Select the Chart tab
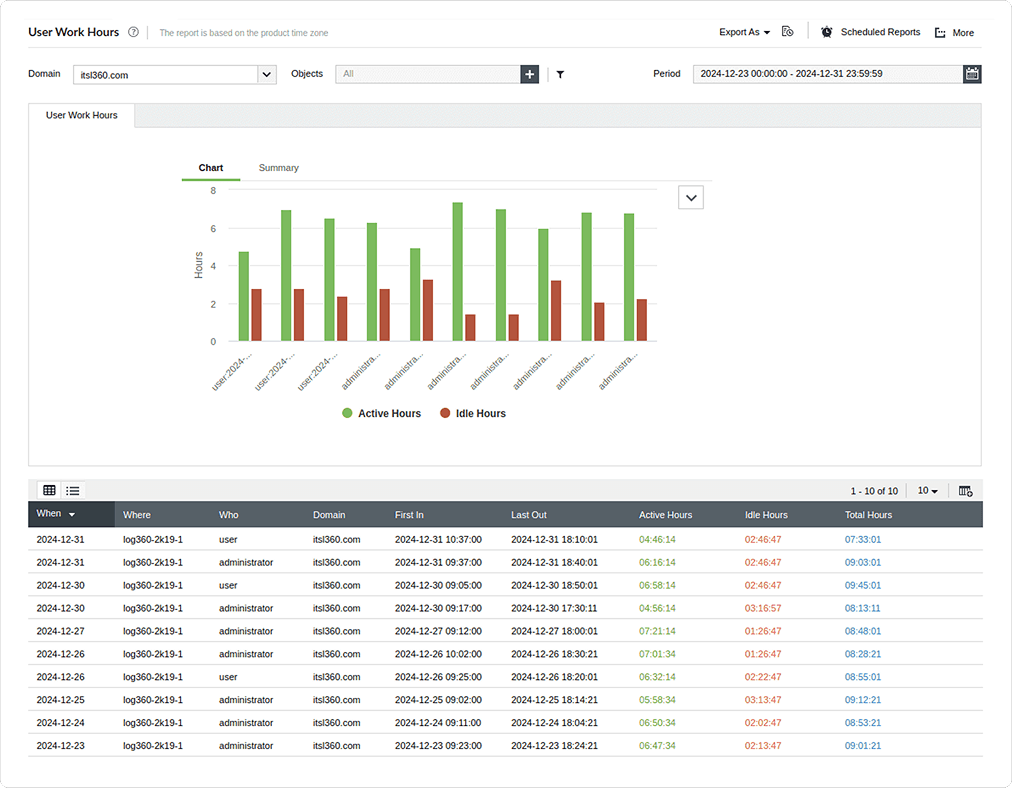Screen dimensions: 1012x788 pos(211,167)
